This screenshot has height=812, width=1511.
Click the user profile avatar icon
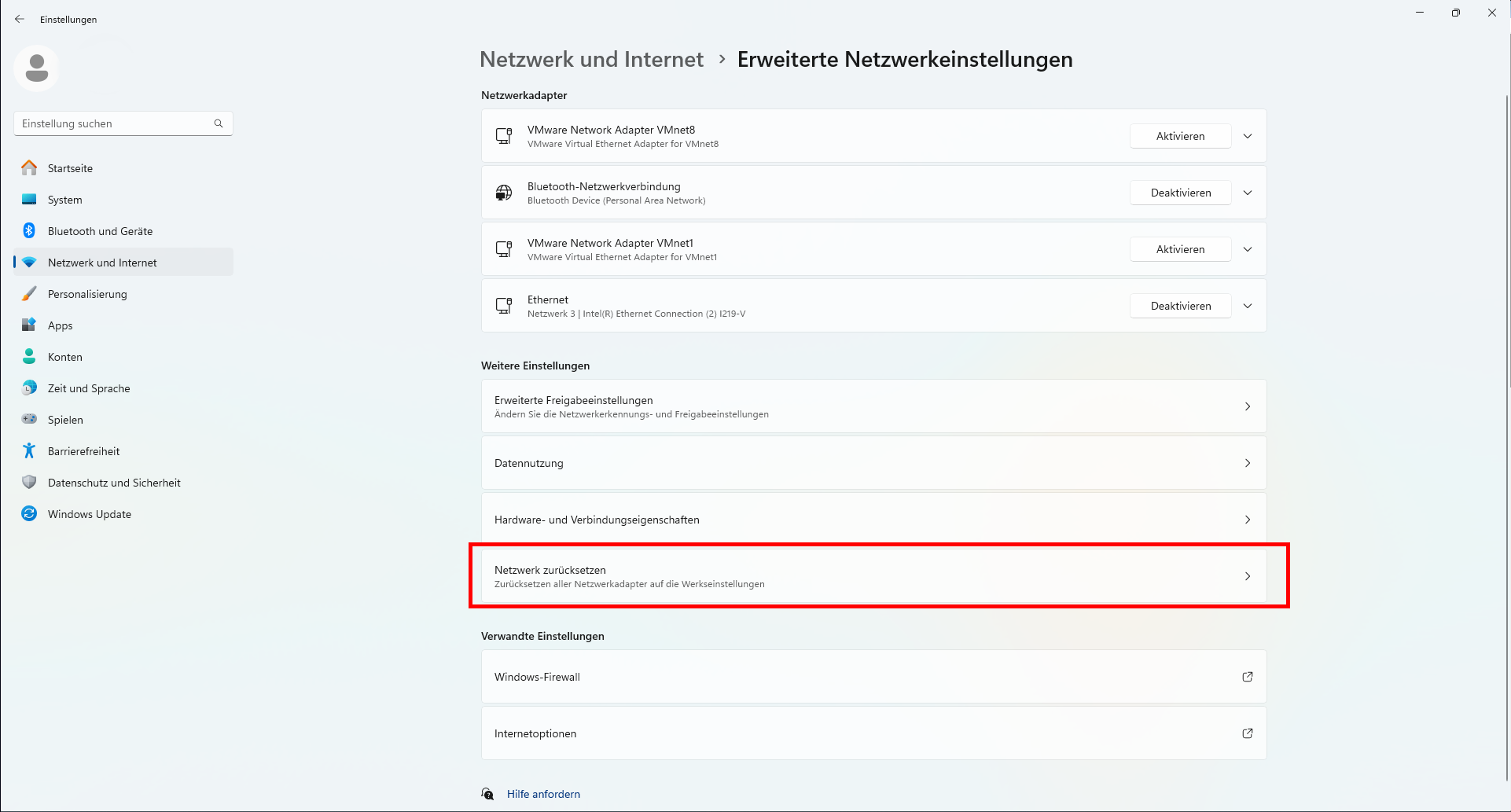click(x=36, y=68)
